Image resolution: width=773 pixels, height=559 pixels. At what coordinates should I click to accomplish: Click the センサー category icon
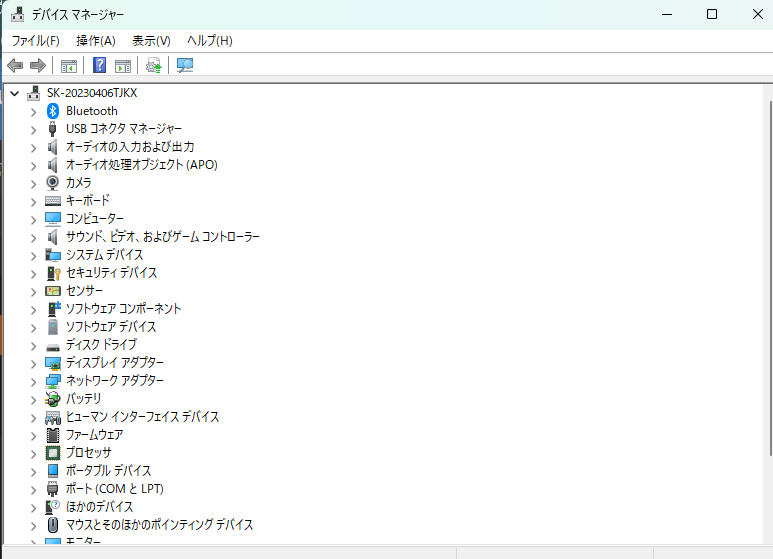(x=53, y=291)
